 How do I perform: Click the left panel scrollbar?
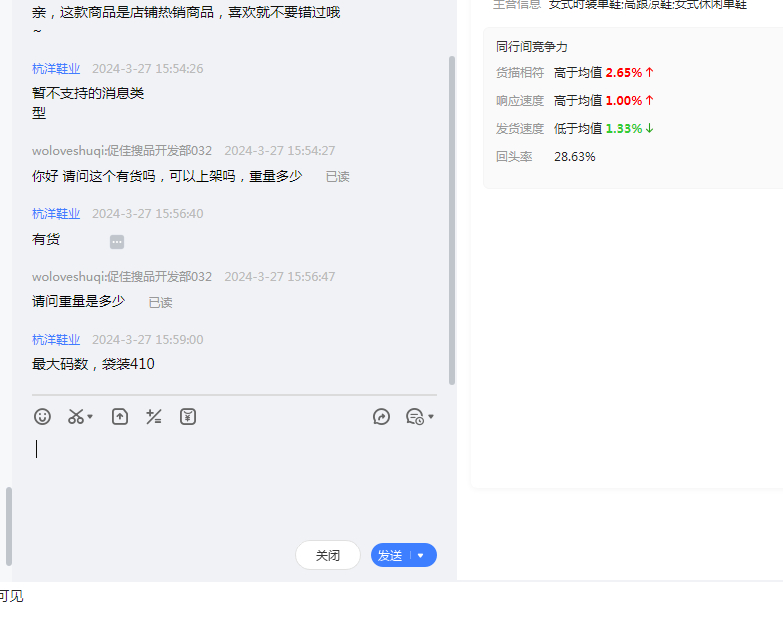coord(9,540)
